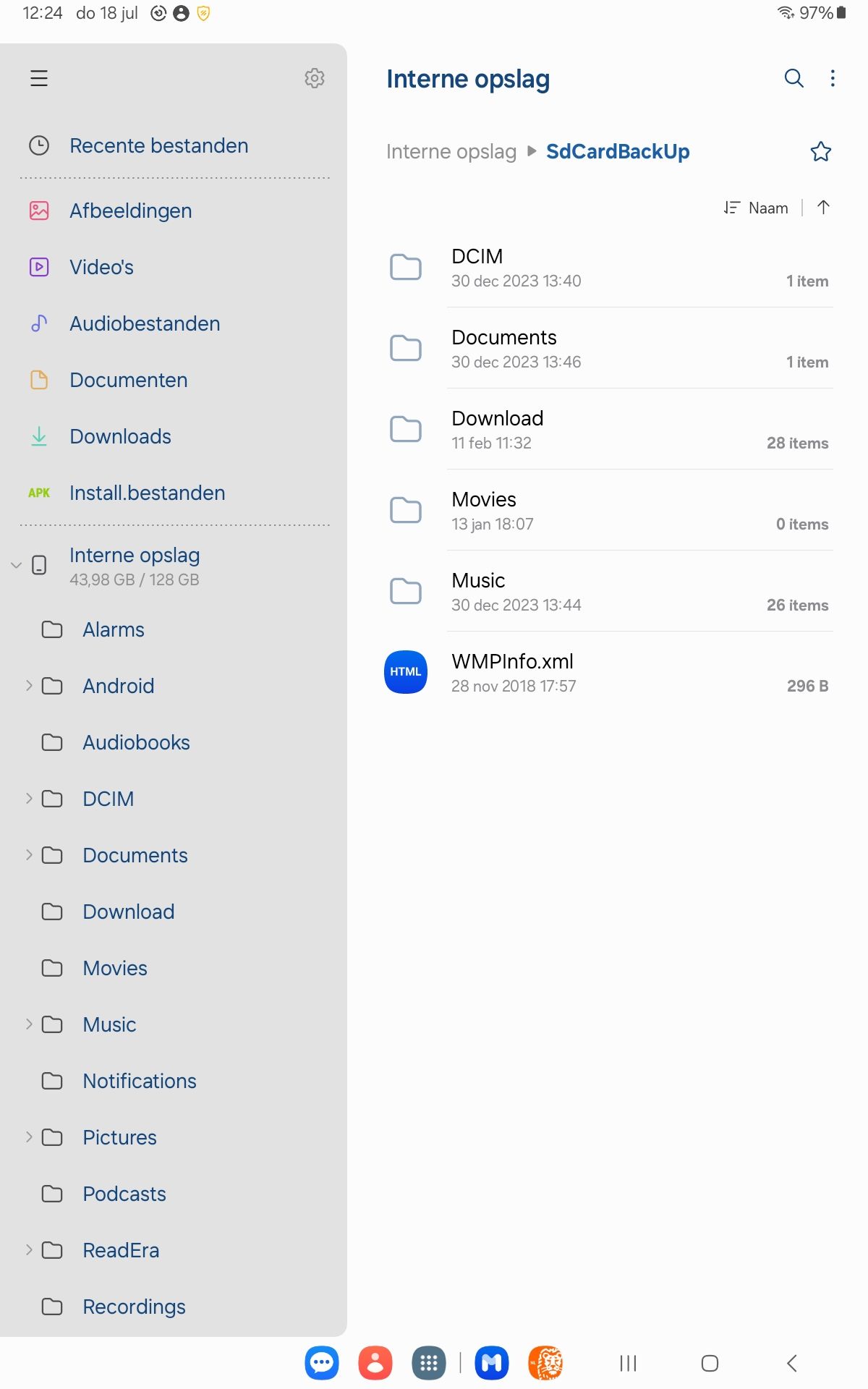Viewport: 868px width, 1389px height.
Task: Expand the Pictures folder in sidebar
Action: click(28, 1137)
